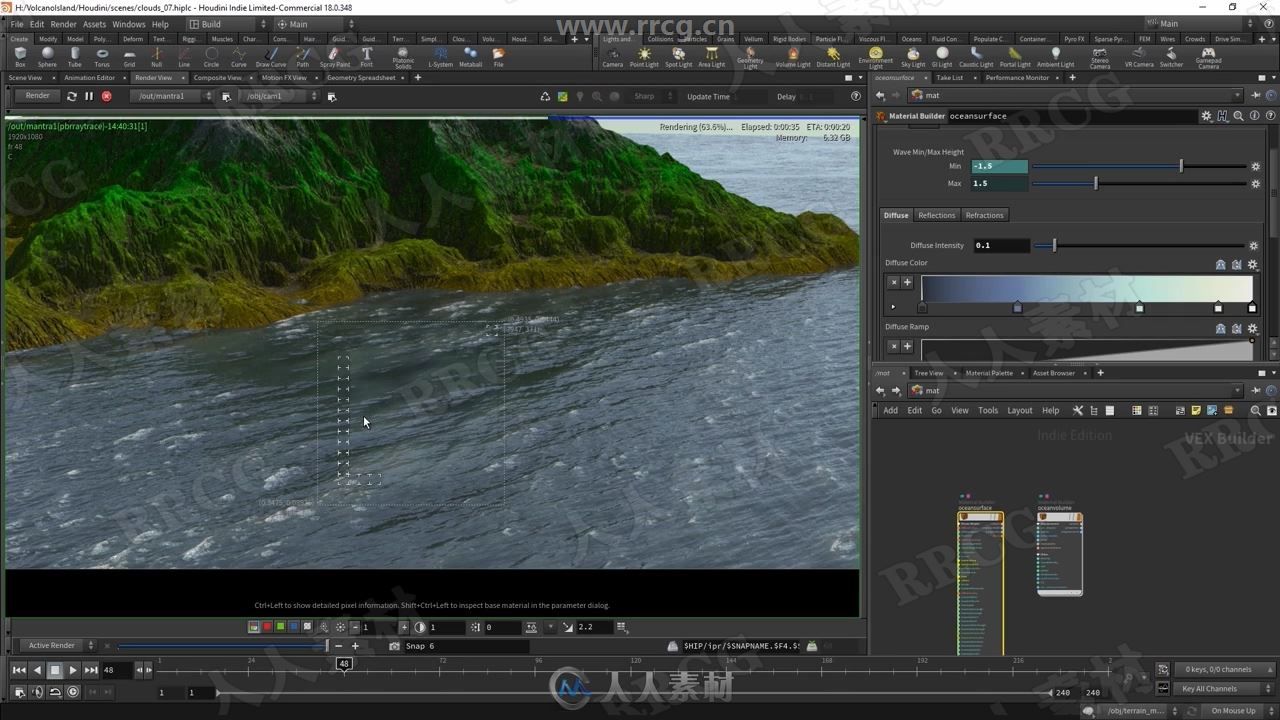Select the Metaball shelf tool
1280x720 pixels.
tap(470, 57)
